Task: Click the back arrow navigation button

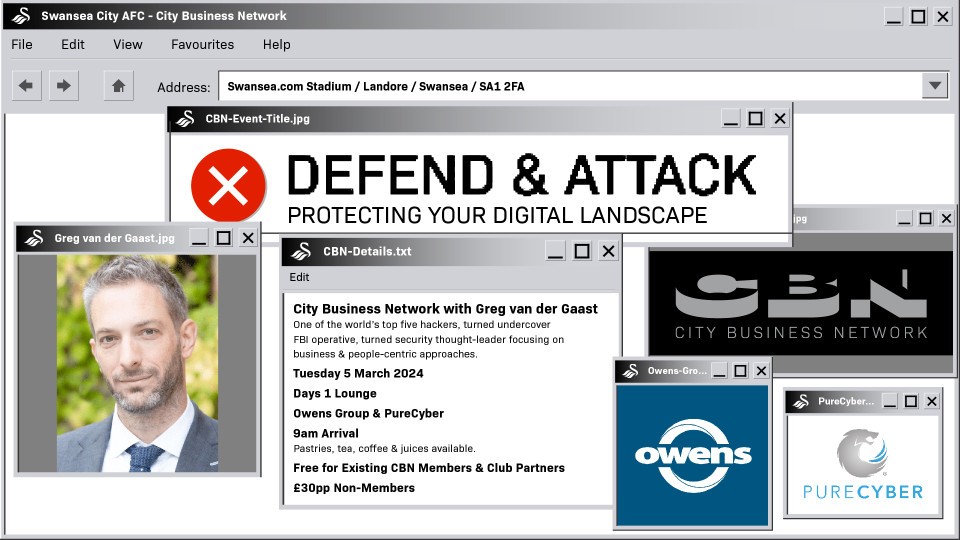Action: click(26, 86)
